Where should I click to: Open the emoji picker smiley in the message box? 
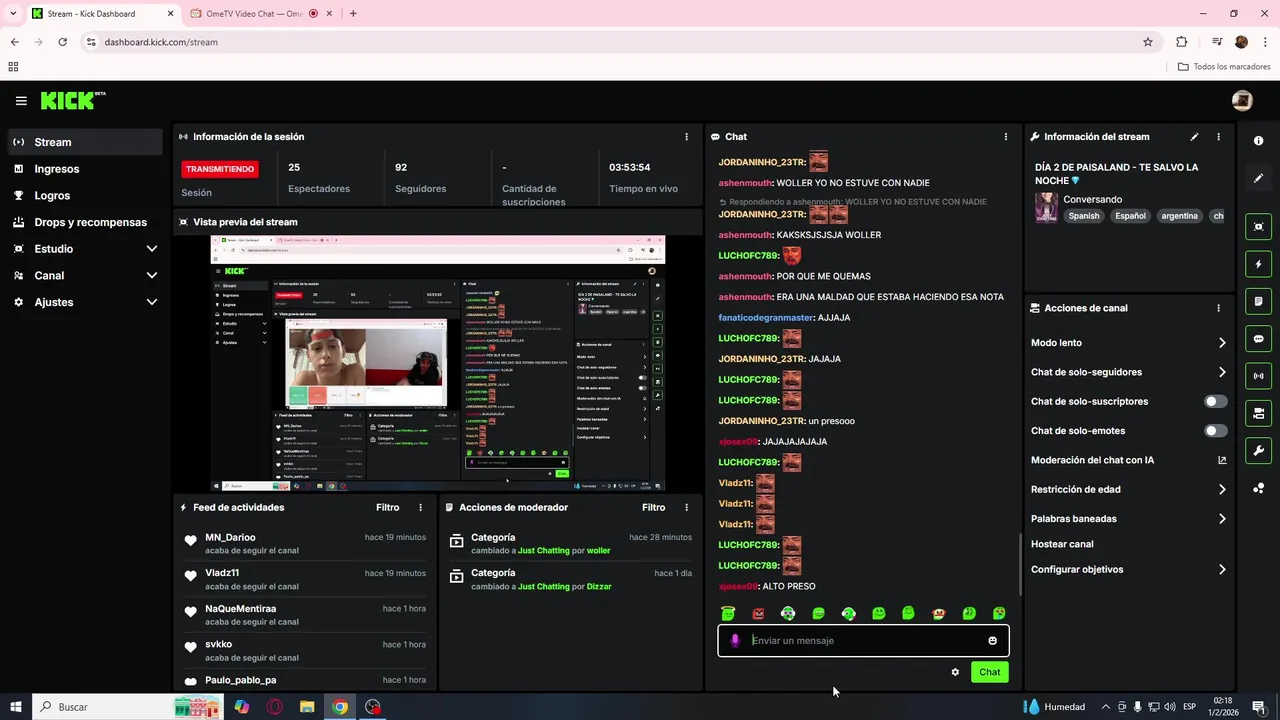(992, 641)
